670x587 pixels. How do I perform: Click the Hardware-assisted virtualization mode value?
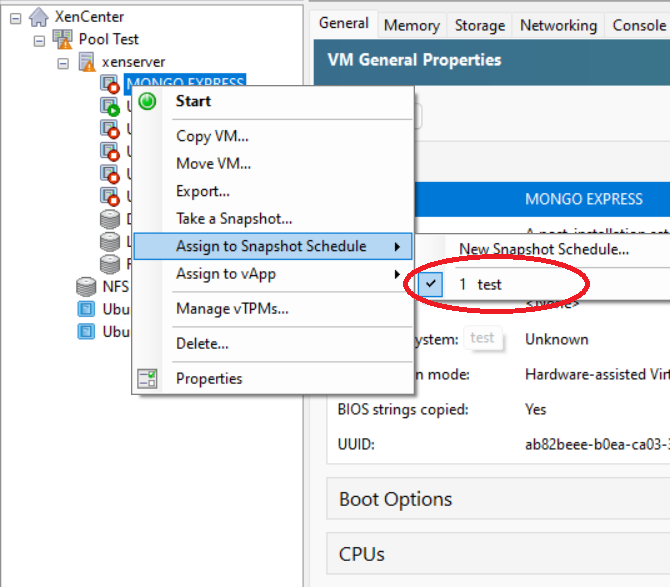point(597,375)
